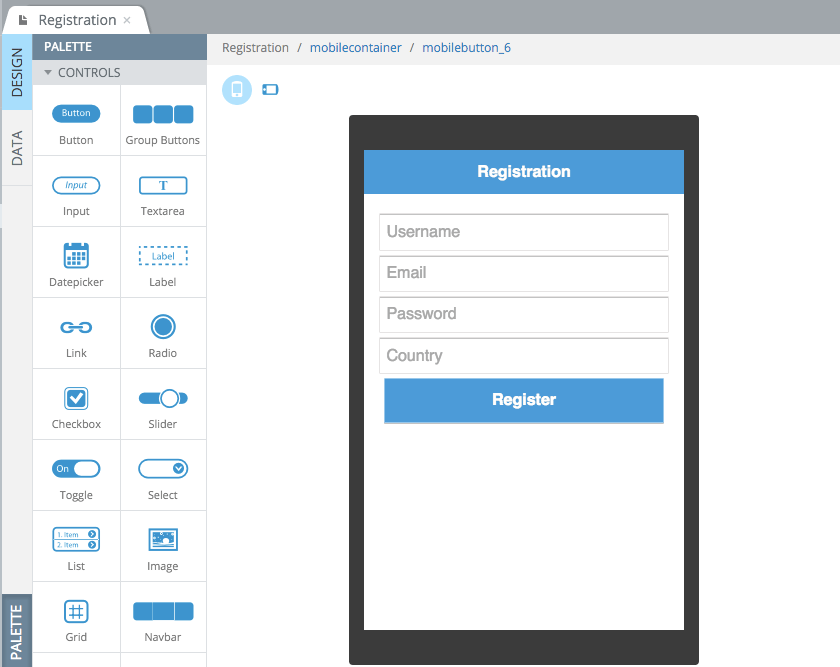Click the Register button on canvas
This screenshot has width=840, height=667.
tap(523, 401)
